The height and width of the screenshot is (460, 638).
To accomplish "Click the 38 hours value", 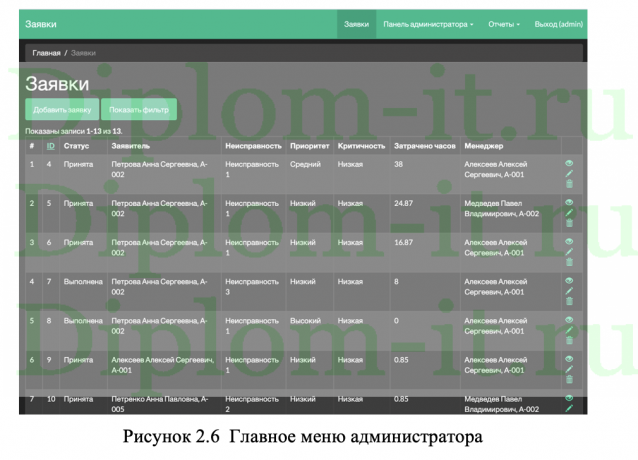I will [398, 164].
